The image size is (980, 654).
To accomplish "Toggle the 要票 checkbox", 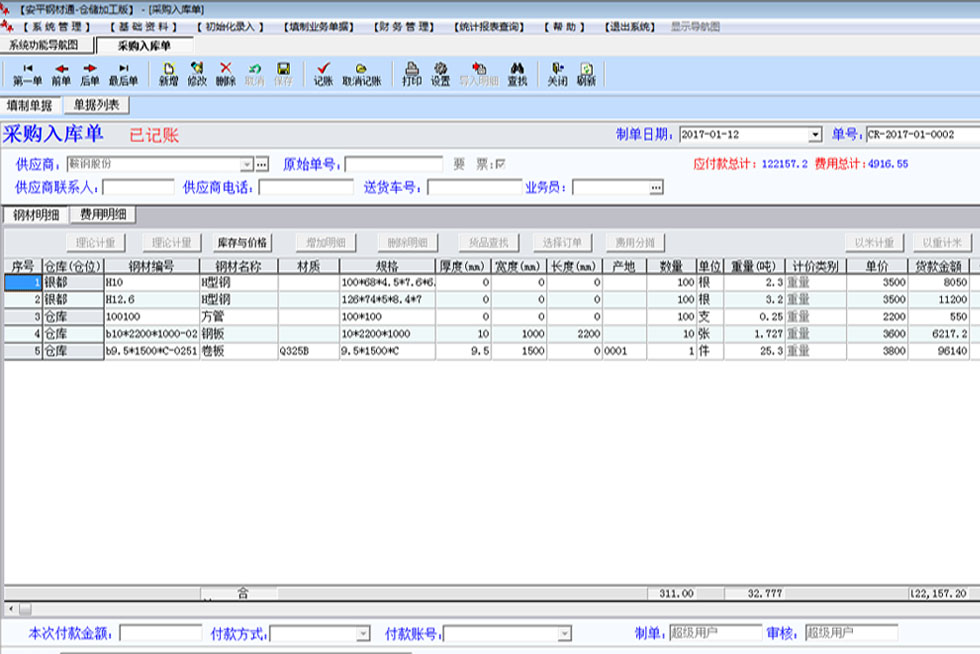I will 500,164.
